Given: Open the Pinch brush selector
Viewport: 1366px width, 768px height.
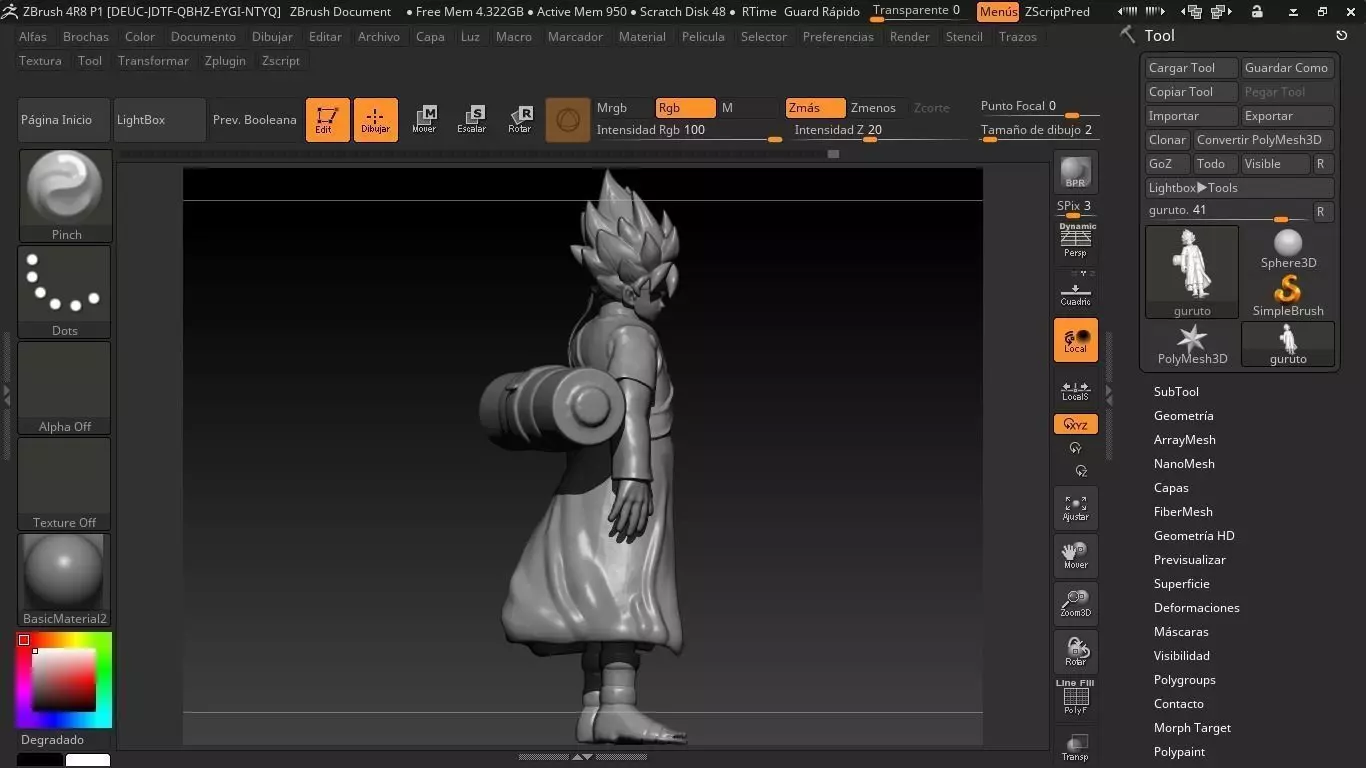Looking at the screenshot, I should coord(65,196).
